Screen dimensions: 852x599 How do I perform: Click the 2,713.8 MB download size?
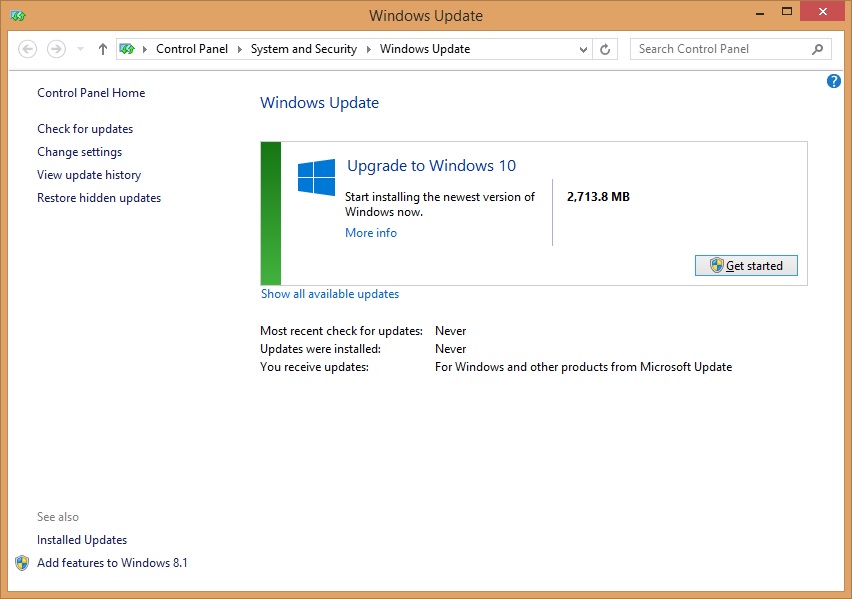pos(598,197)
